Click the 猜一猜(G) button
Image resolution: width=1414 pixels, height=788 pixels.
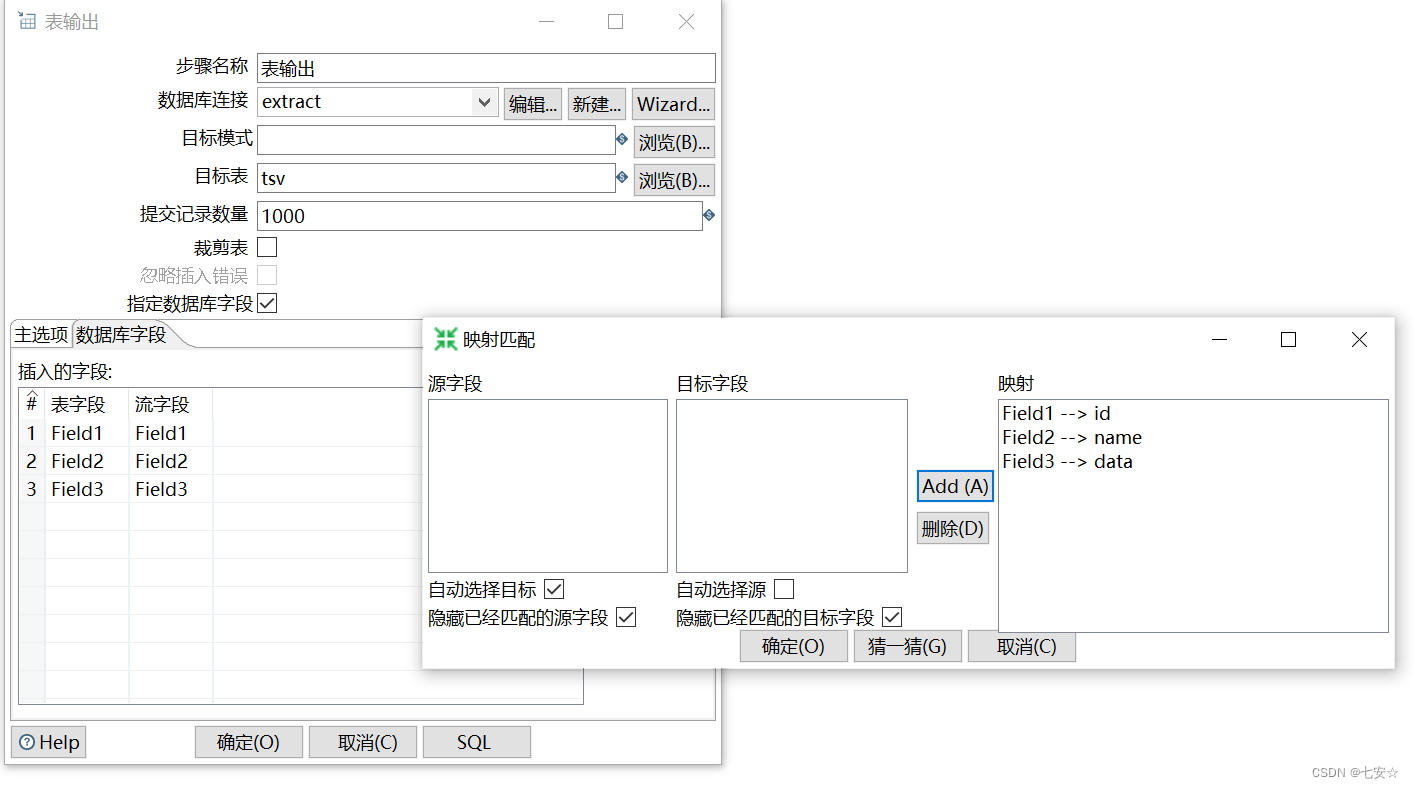[907, 646]
